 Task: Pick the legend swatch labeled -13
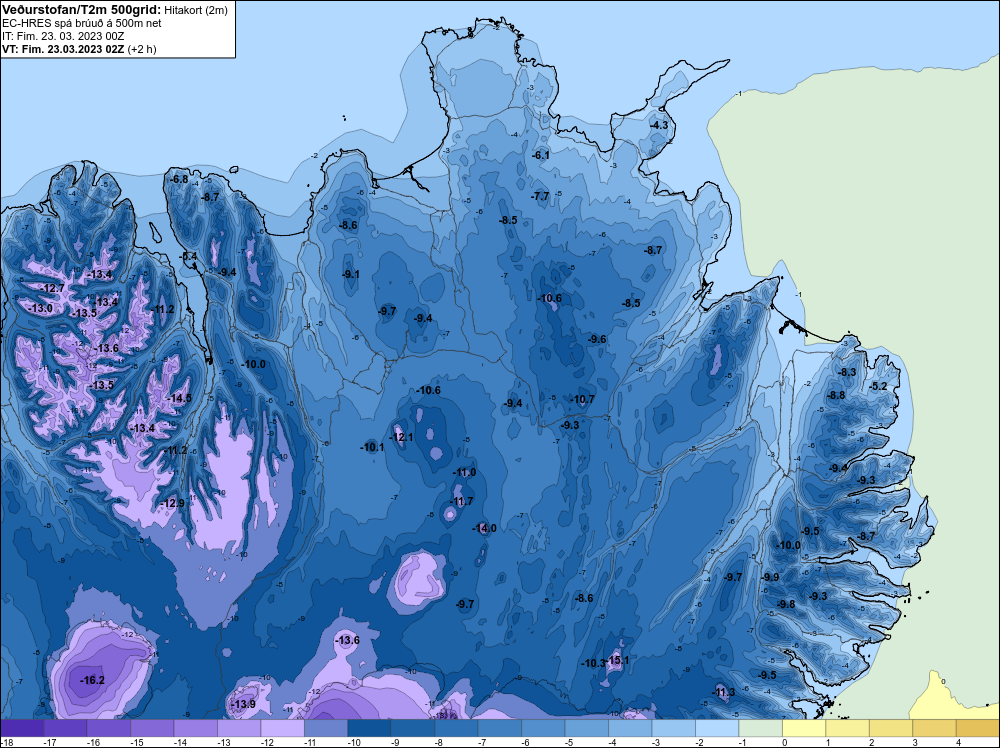pos(239,728)
